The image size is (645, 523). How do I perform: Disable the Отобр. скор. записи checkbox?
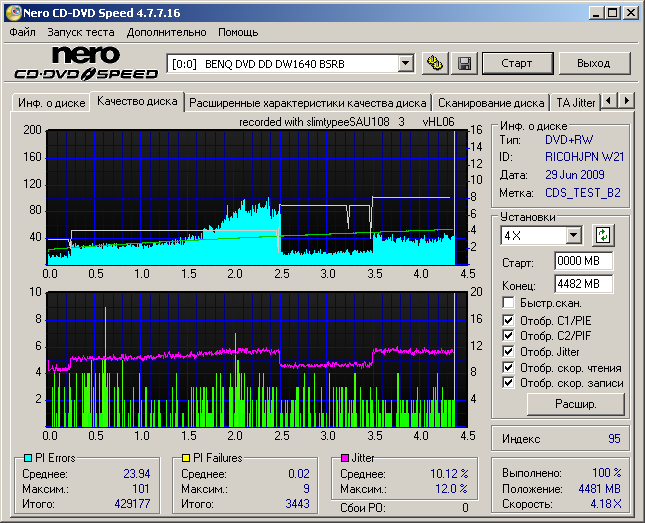509,382
